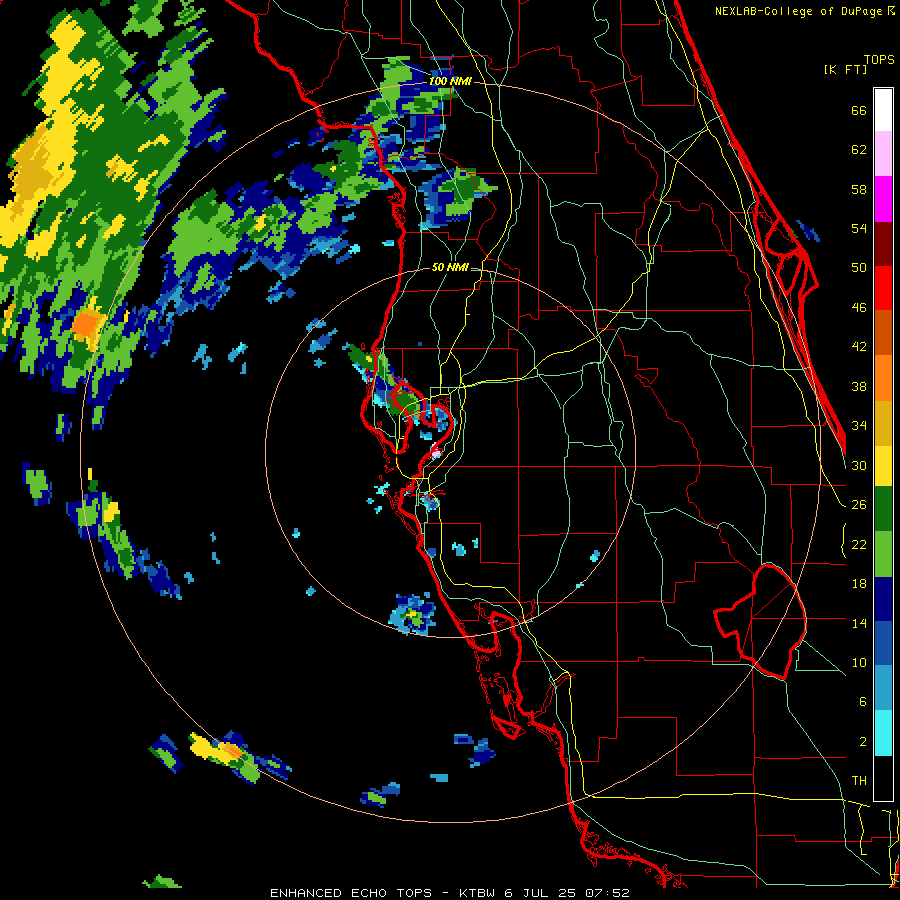Image resolution: width=900 pixels, height=900 pixels.
Task: Click the white swatch at 66 K FT
Action: click(x=883, y=110)
